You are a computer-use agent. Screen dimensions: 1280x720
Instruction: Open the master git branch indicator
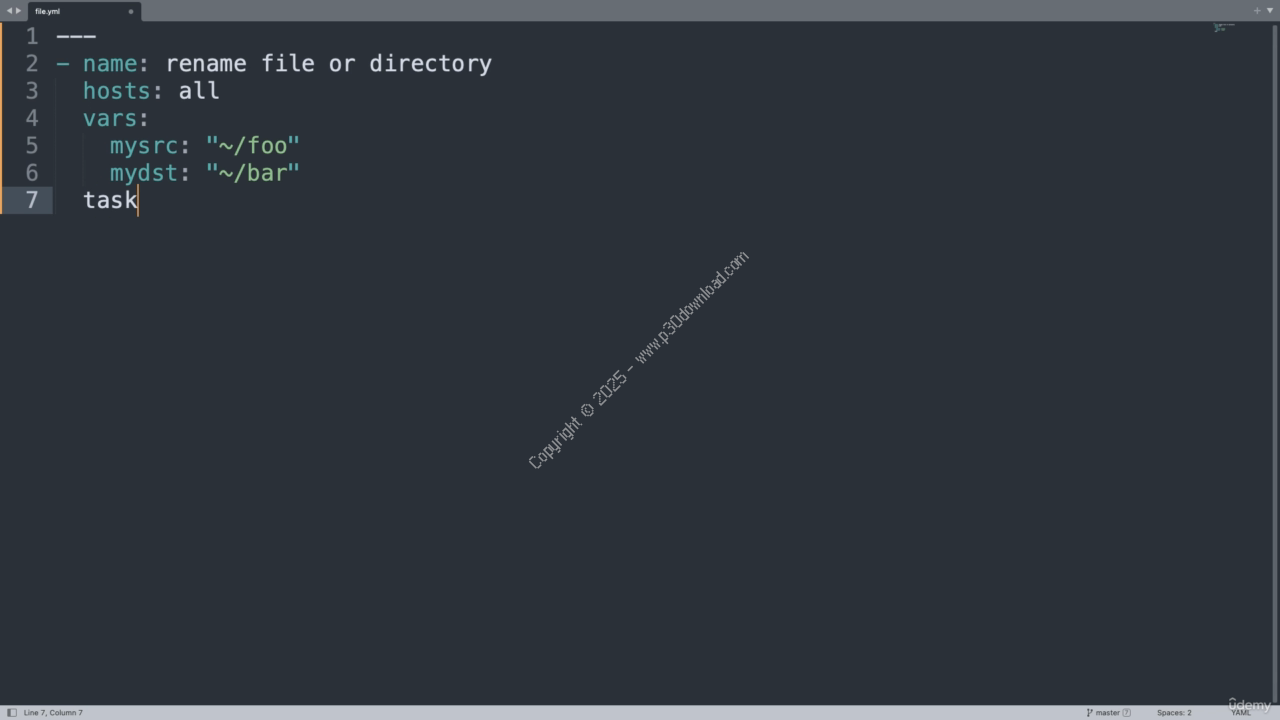click(x=1104, y=713)
